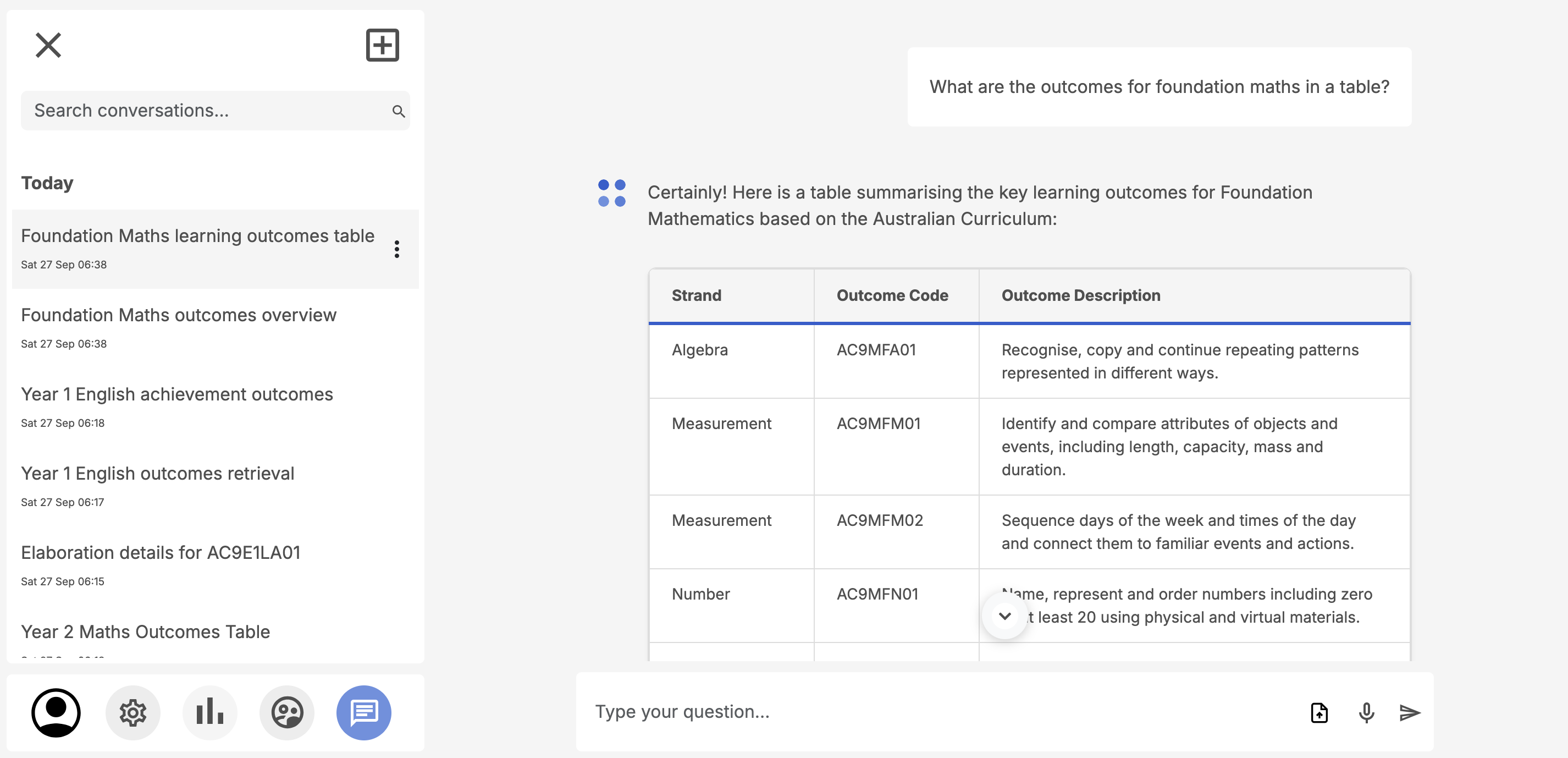Open settings via gear icon
Image resolution: width=1568 pixels, height=758 pixels.
(132, 712)
